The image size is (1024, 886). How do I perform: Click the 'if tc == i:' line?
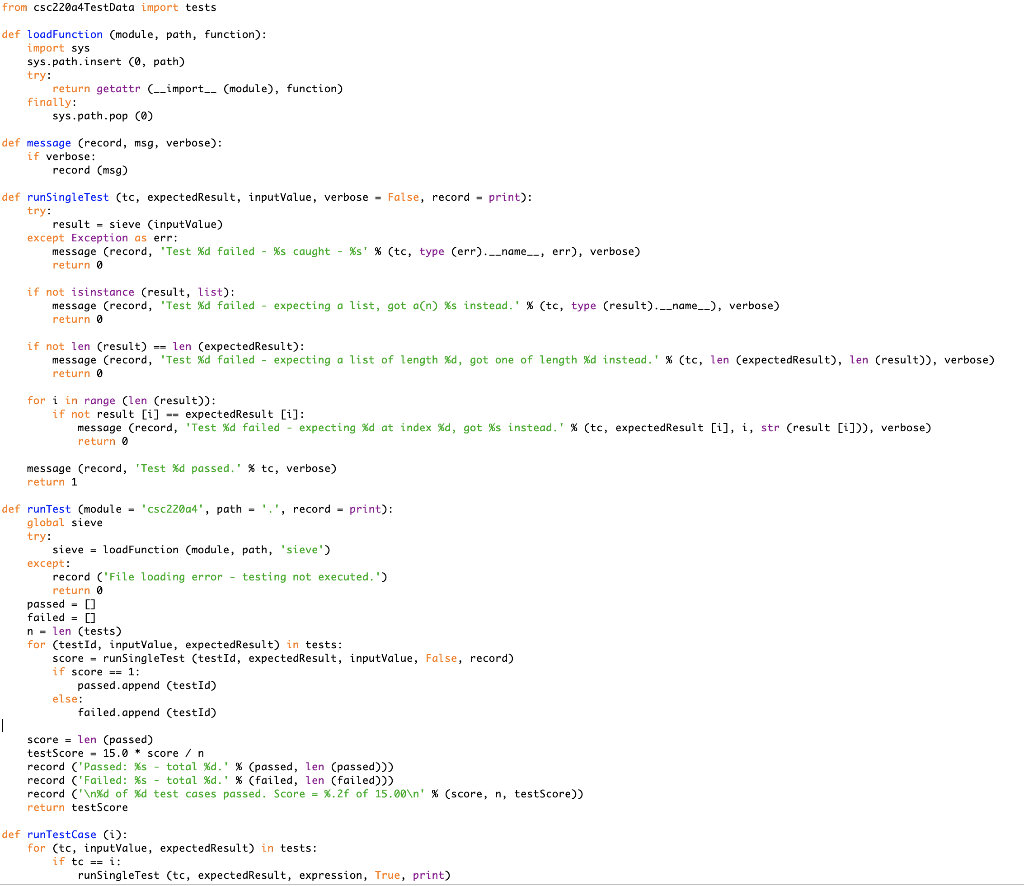pos(87,862)
